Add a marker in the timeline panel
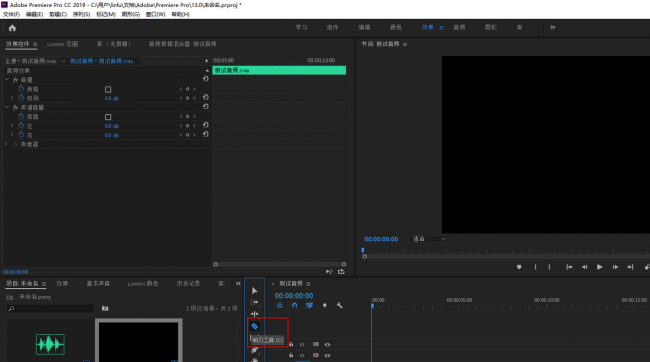This screenshot has height=362, width=650. (325, 305)
